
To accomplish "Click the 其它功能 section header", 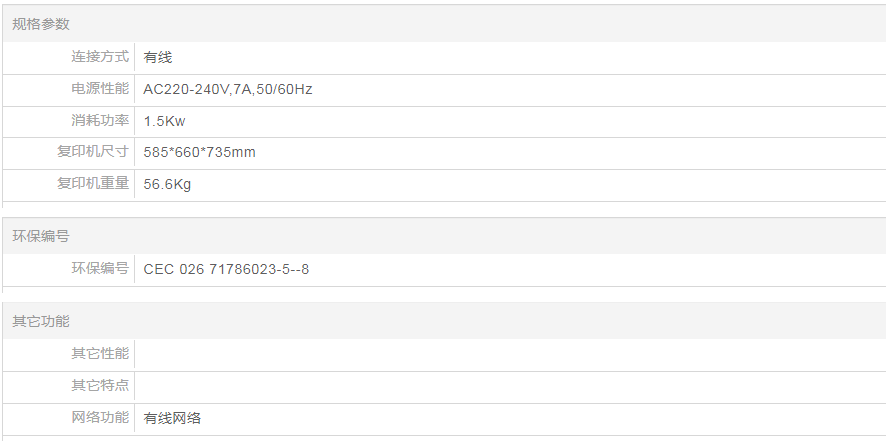I will [41, 321].
